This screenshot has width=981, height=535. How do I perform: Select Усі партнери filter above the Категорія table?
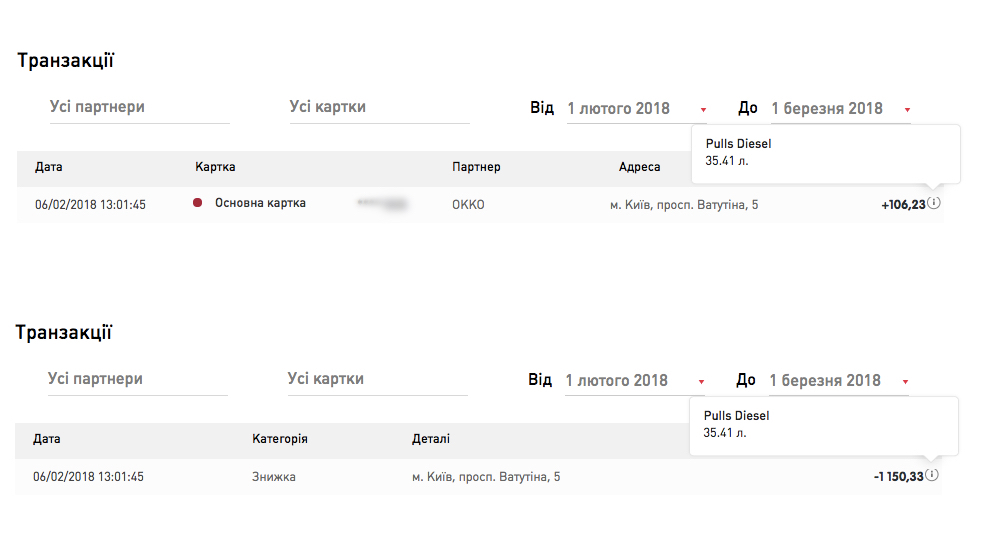(138, 379)
